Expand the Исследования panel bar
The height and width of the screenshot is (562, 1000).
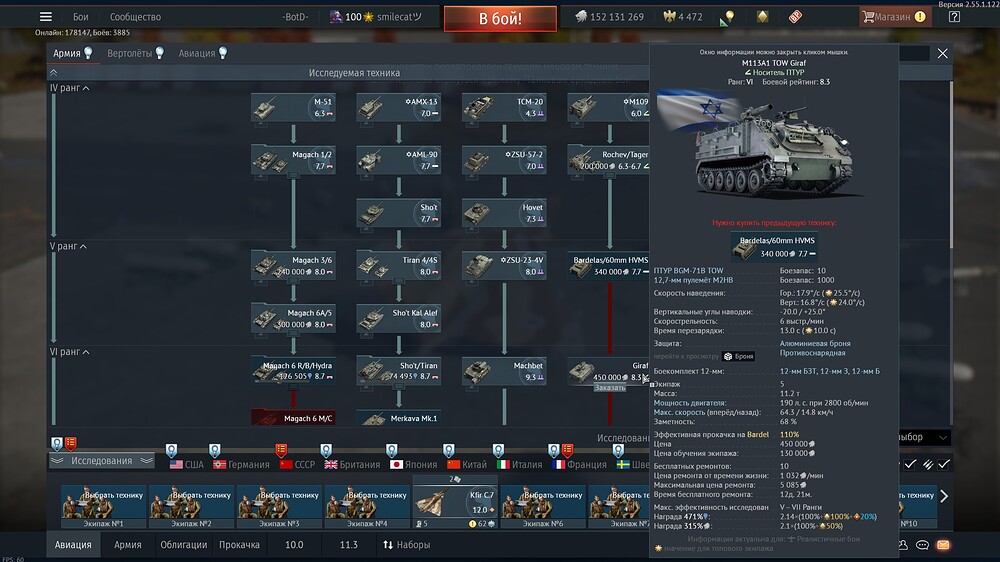(101, 461)
